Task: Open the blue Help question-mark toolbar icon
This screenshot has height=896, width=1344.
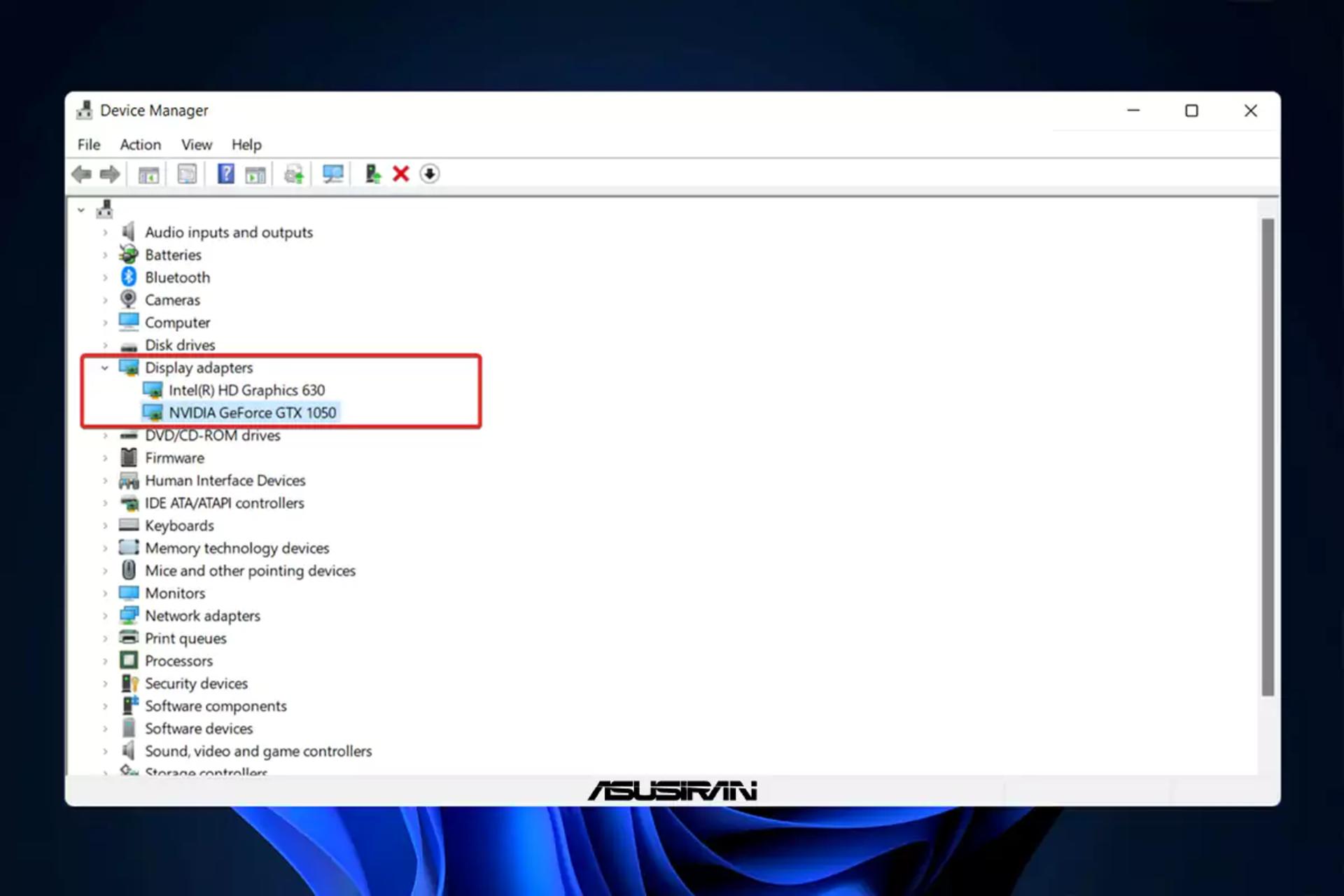Action: pyautogui.click(x=225, y=174)
